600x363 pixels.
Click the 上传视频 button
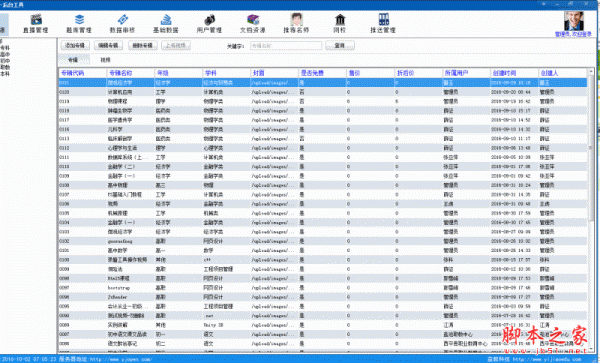point(176,46)
